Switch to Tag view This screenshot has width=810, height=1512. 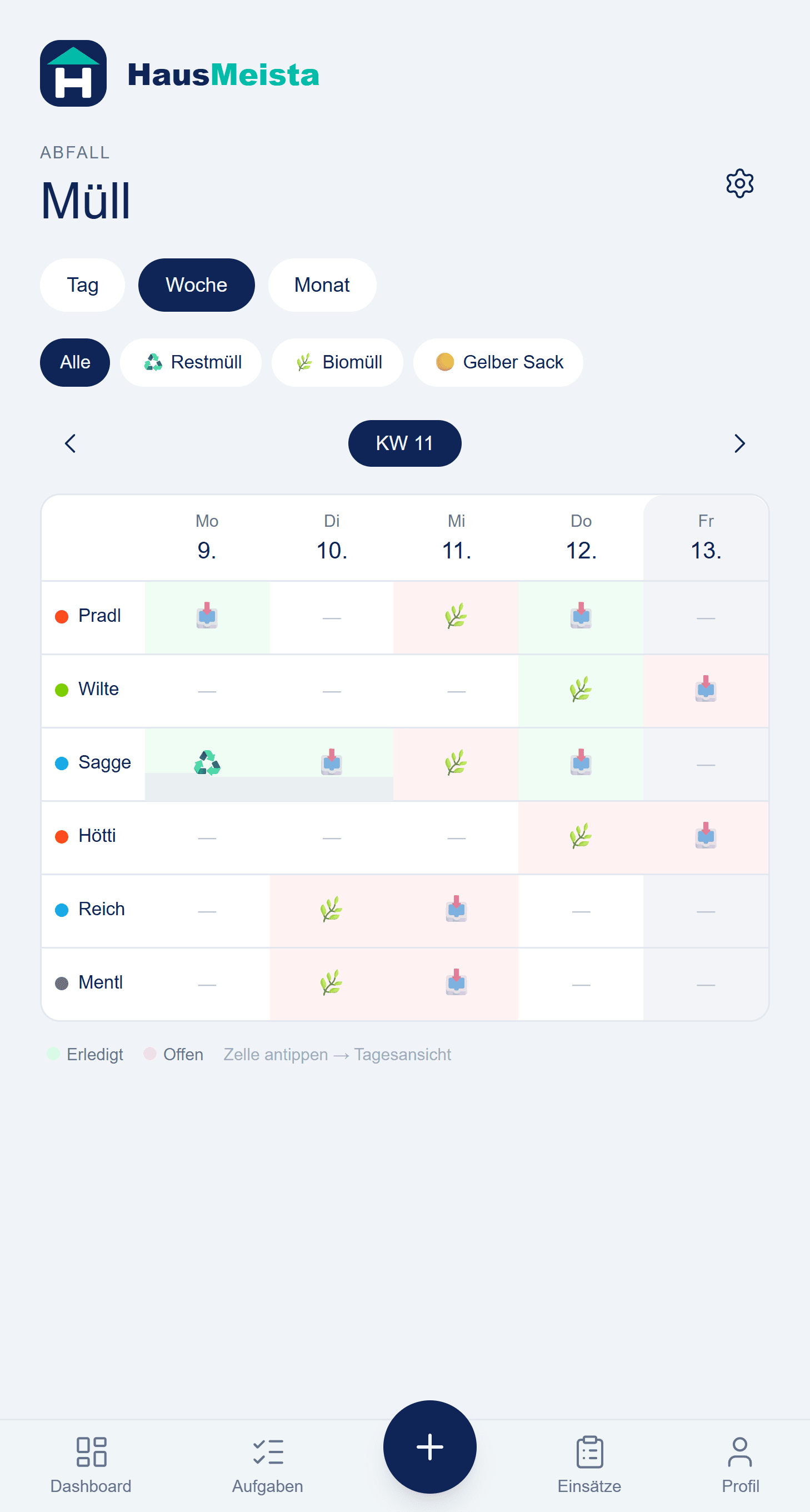[83, 285]
